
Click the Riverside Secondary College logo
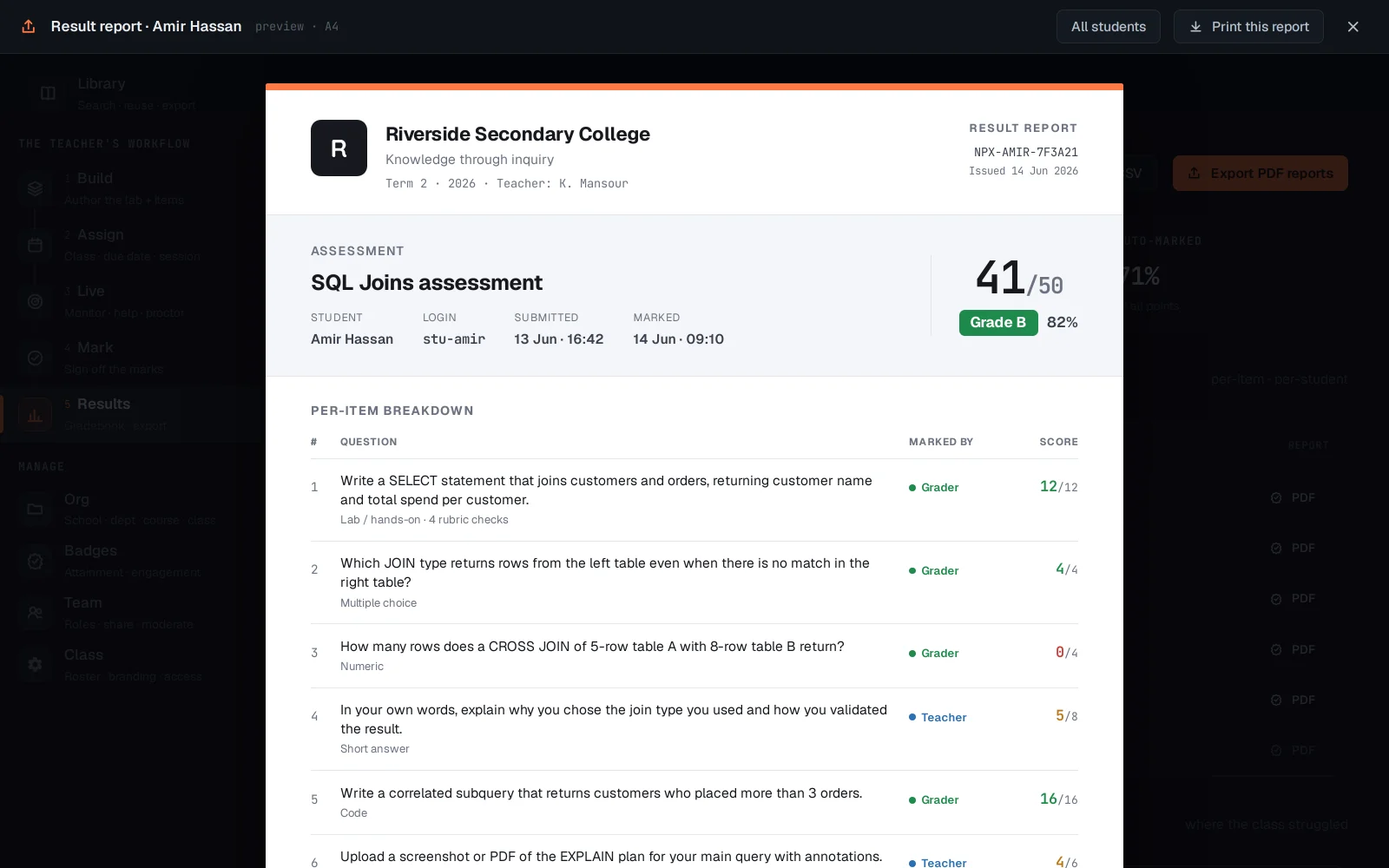(x=339, y=148)
